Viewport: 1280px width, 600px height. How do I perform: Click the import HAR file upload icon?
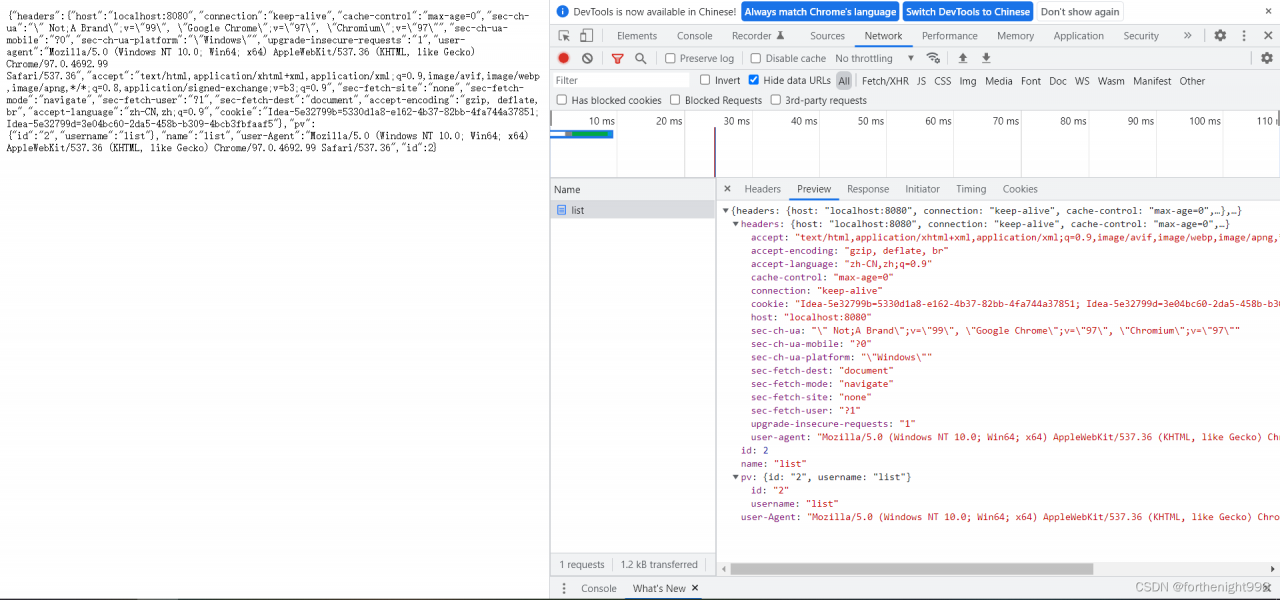[x=963, y=59]
